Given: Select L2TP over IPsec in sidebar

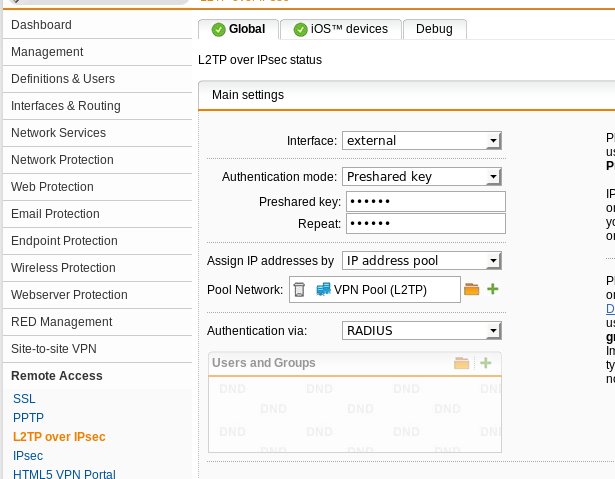Looking at the screenshot, I should (59, 437).
